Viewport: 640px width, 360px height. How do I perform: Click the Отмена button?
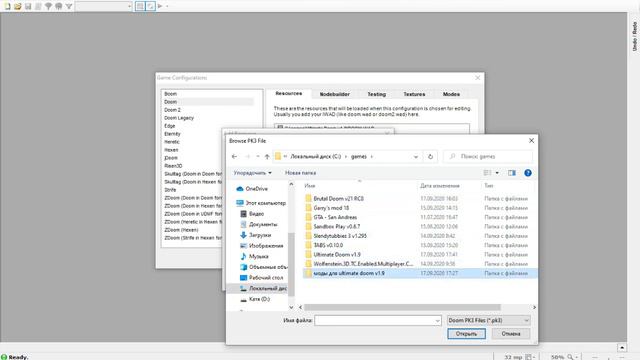coord(511,334)
